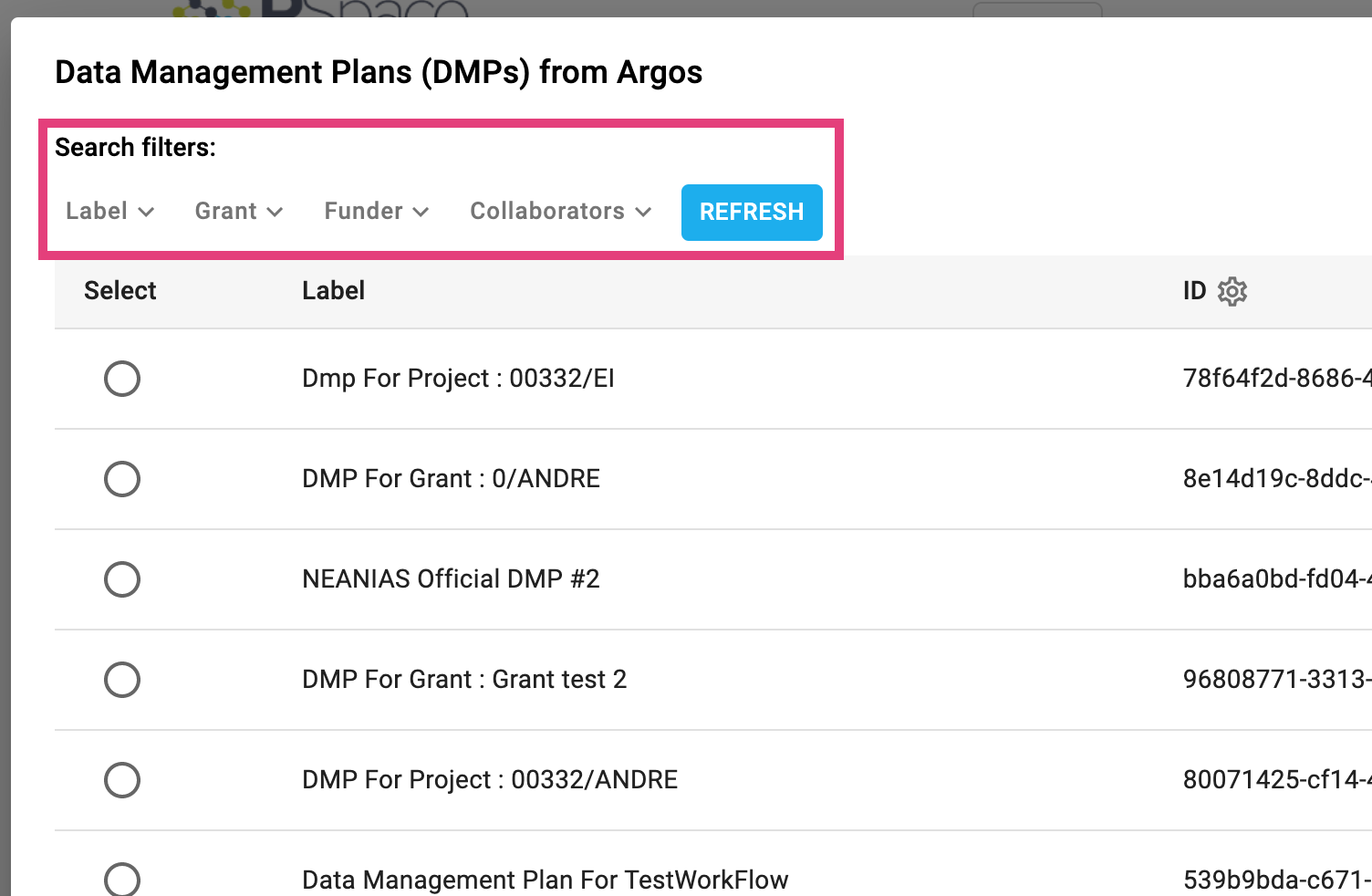Select radio for DMP For Grant : 0/ANDRE

122,479
